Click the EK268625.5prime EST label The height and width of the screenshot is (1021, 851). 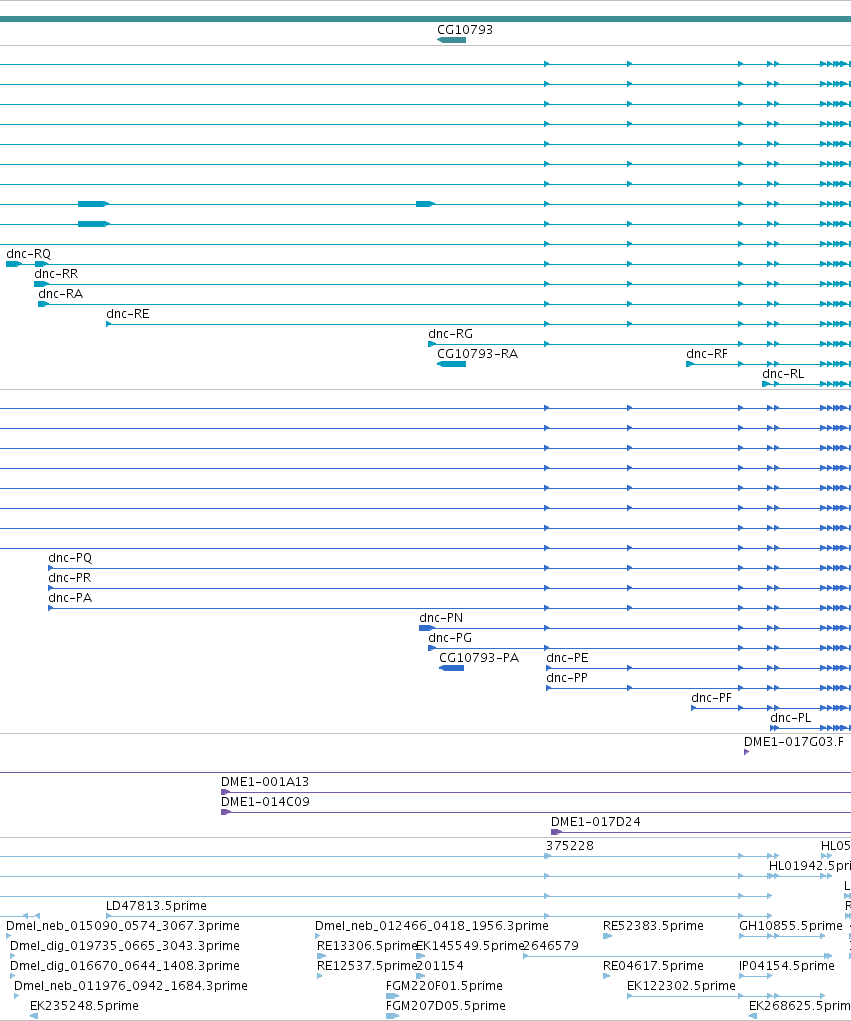tap(800, 1007)
